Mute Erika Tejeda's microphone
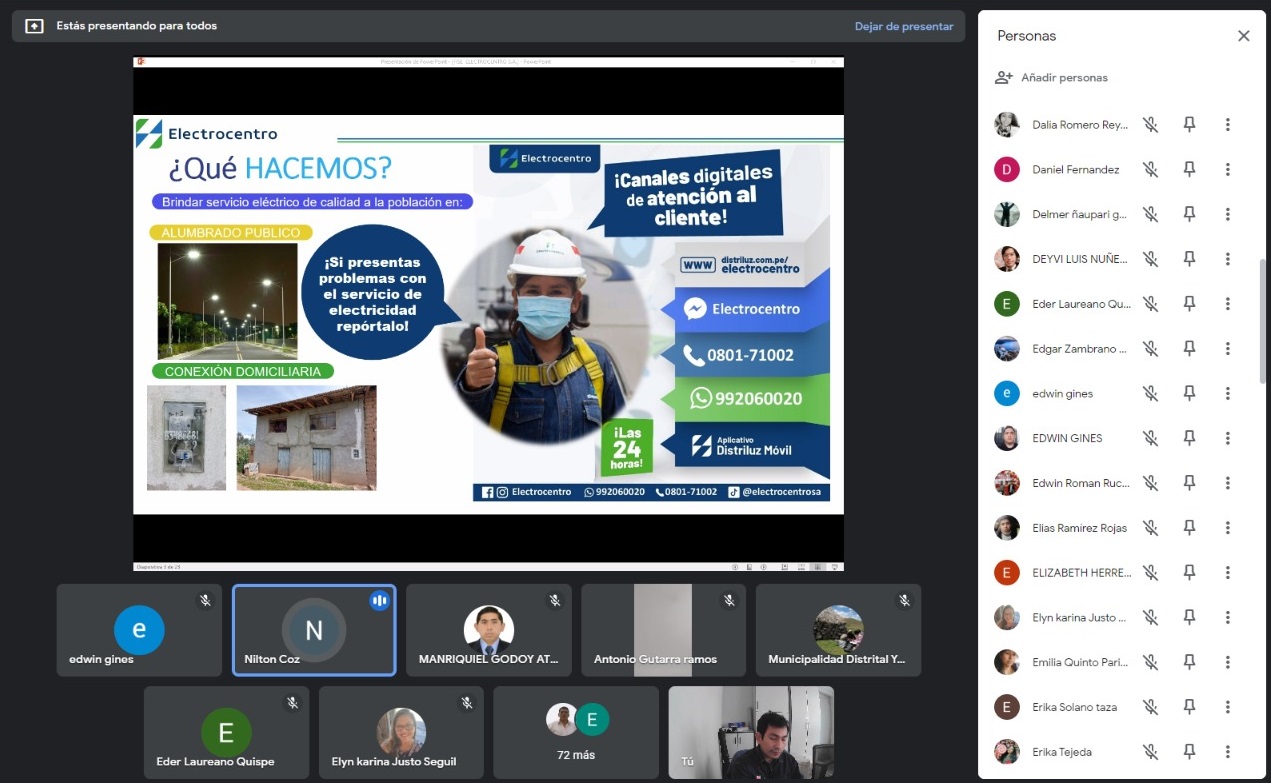 1151,752
